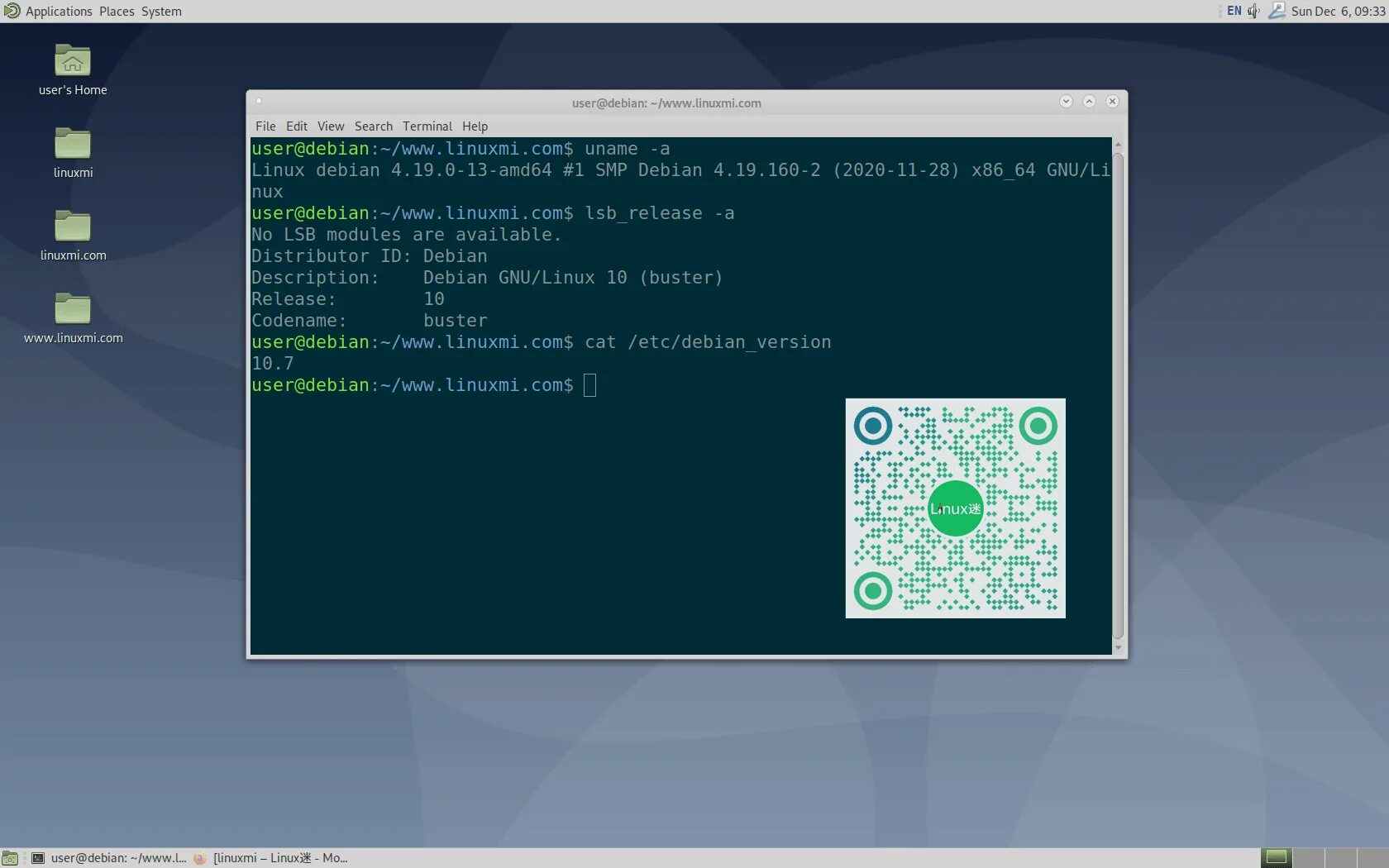Click the MATE logo icon in top panel

12,11
